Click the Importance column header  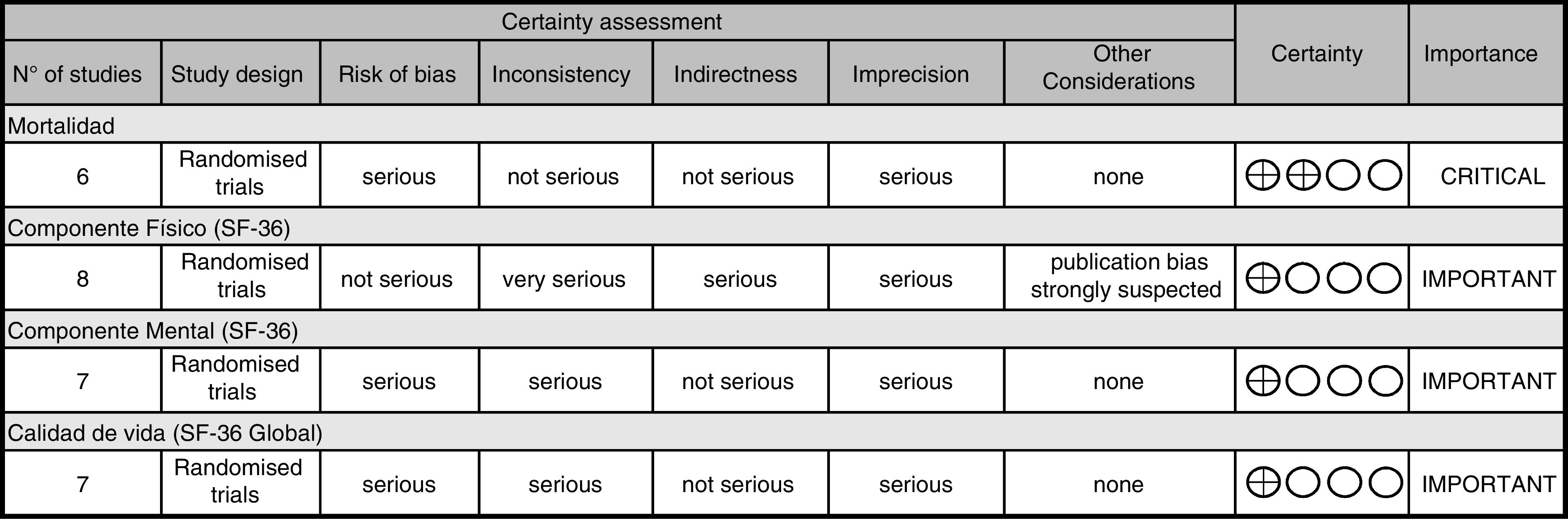pyautogui.click(x=1480, y=54)
